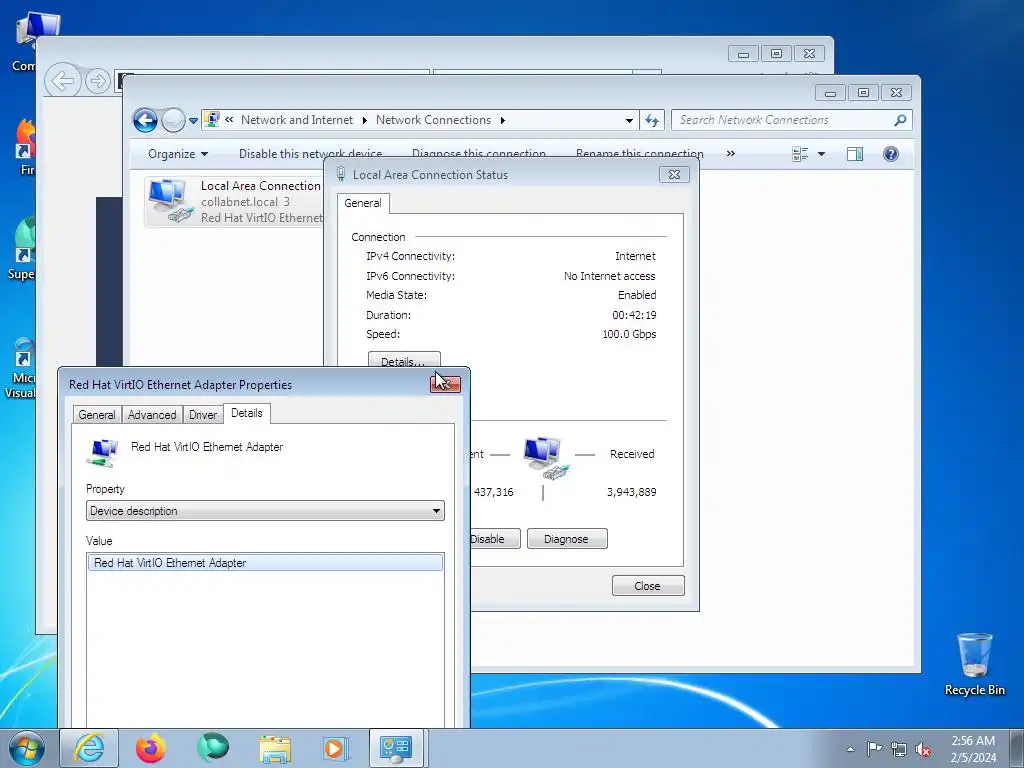Click the Details... button in Status dialog
This screenshot has height=768, width=1024.
pos(404,360)
